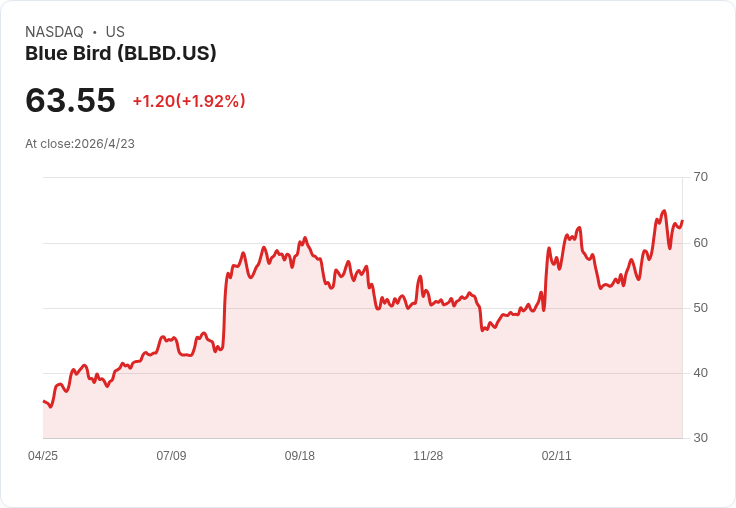Click the US market label
Screen dimensions: 736x508
115,32
